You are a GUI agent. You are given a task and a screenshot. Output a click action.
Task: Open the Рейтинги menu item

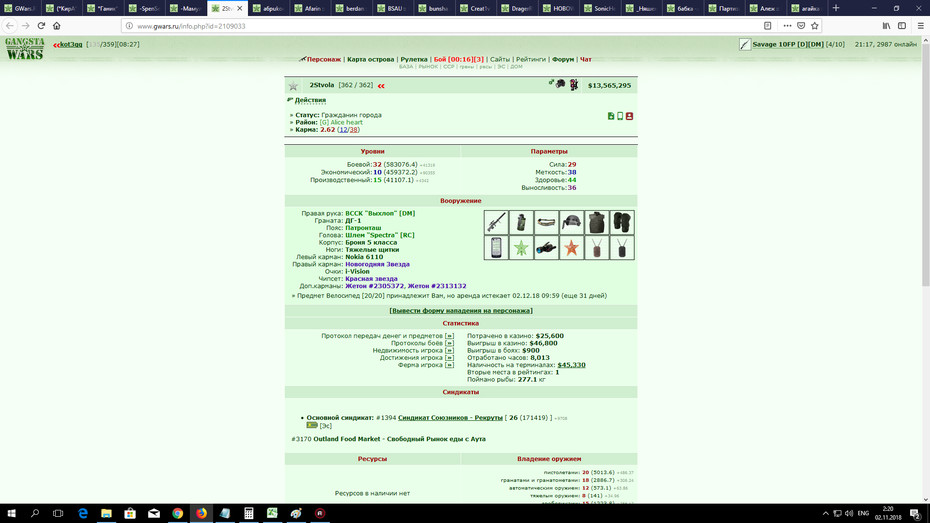530,59
